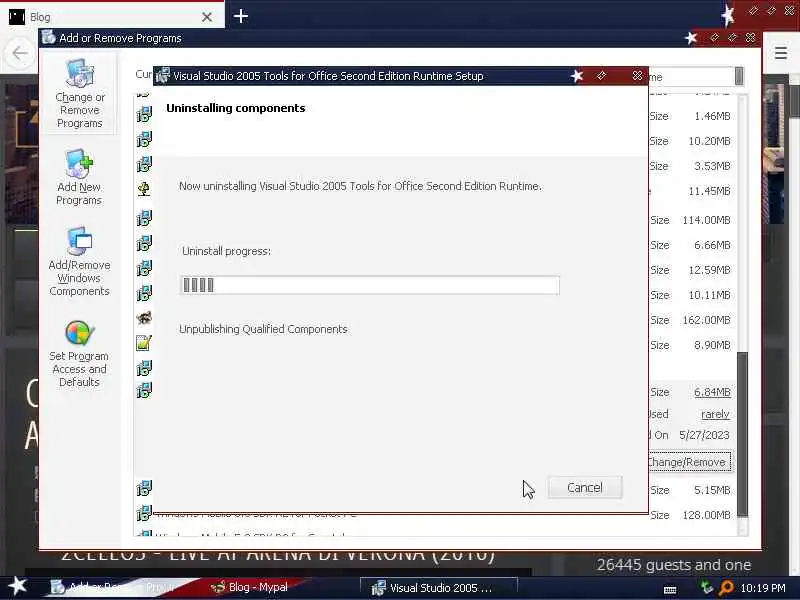
Task: Click the lamp-like icon in 11.45MB row
Action: (144, 189)
